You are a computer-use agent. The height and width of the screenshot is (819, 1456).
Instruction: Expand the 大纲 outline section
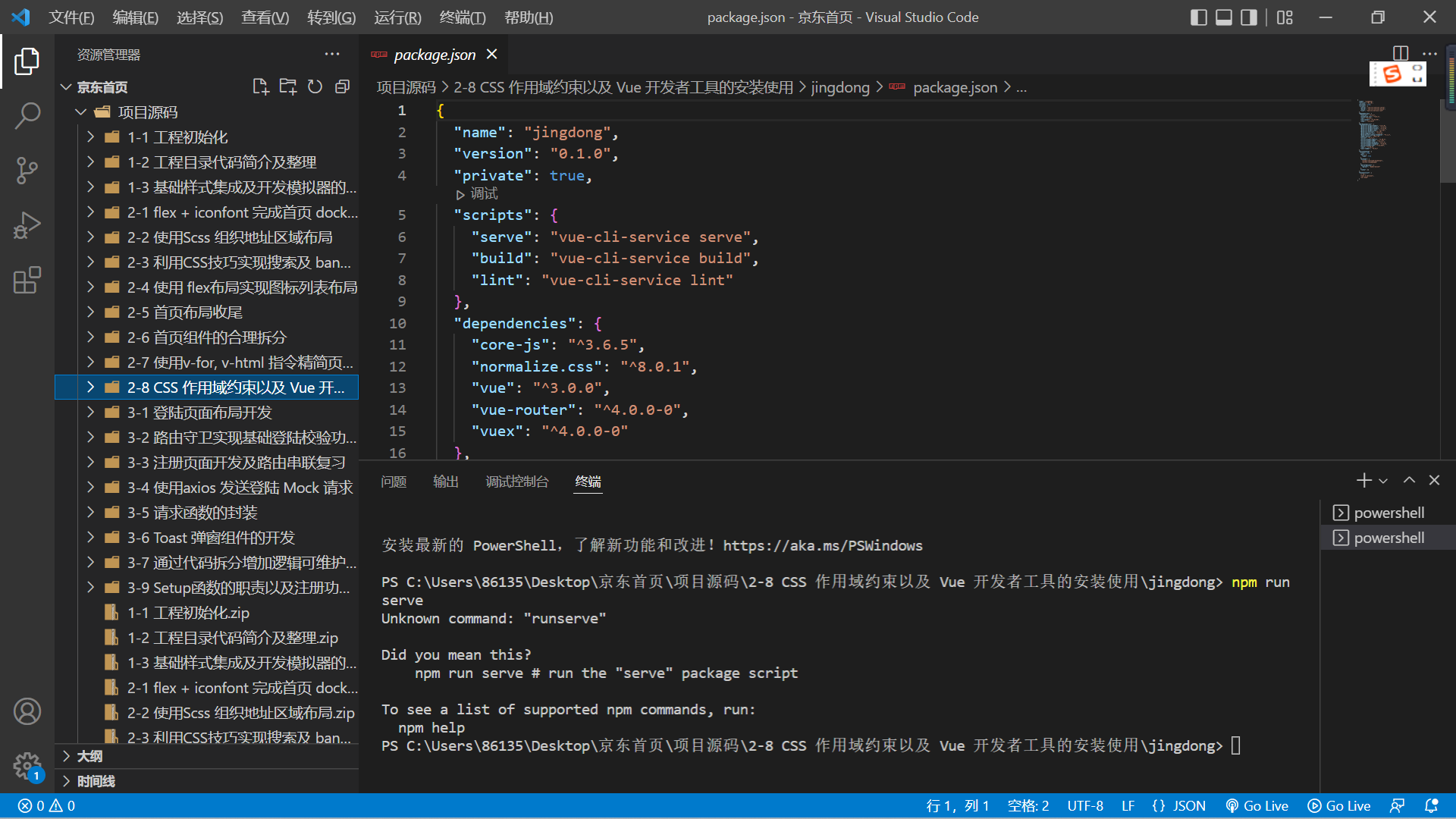206,756
